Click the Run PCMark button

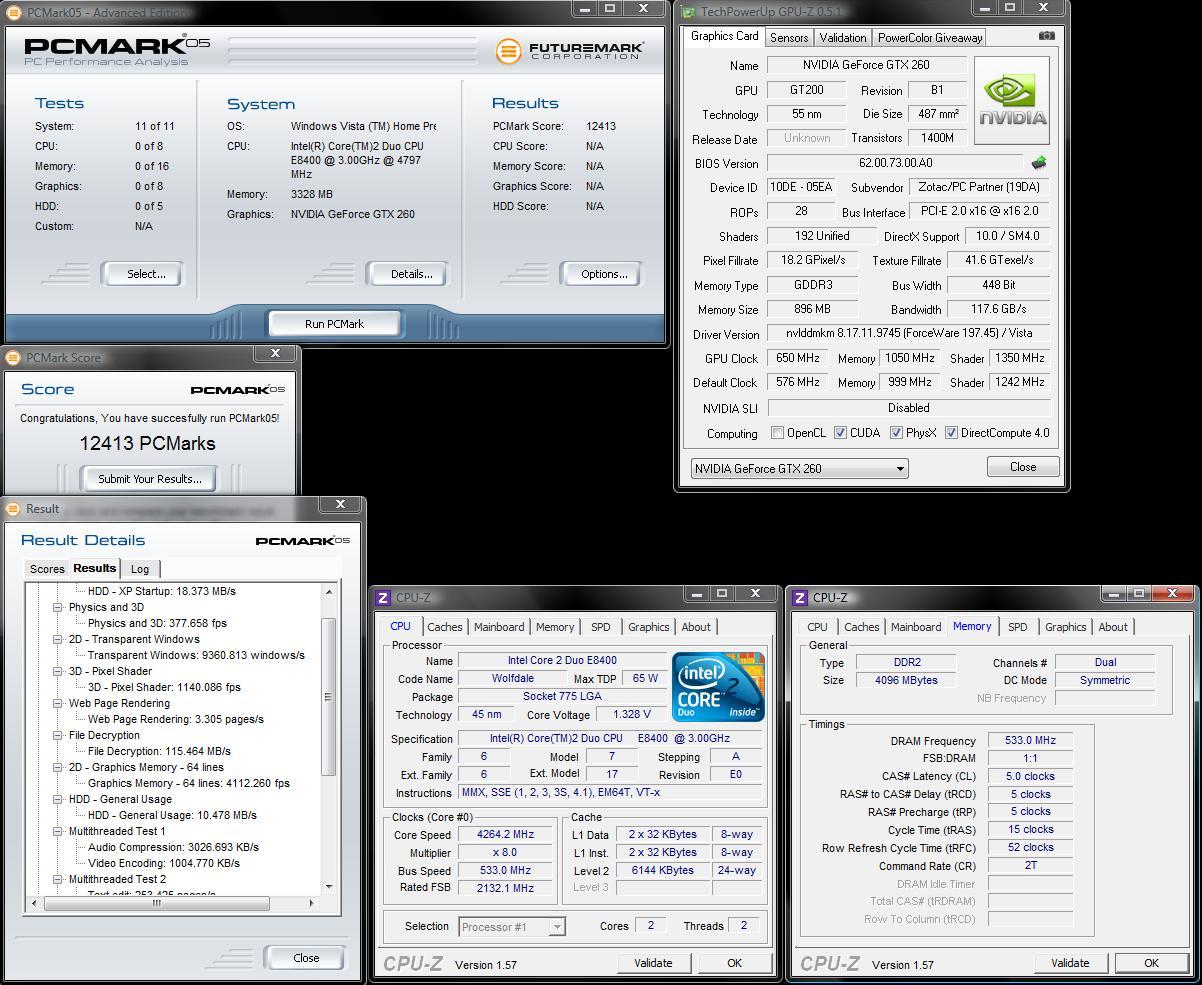(334, 324)
